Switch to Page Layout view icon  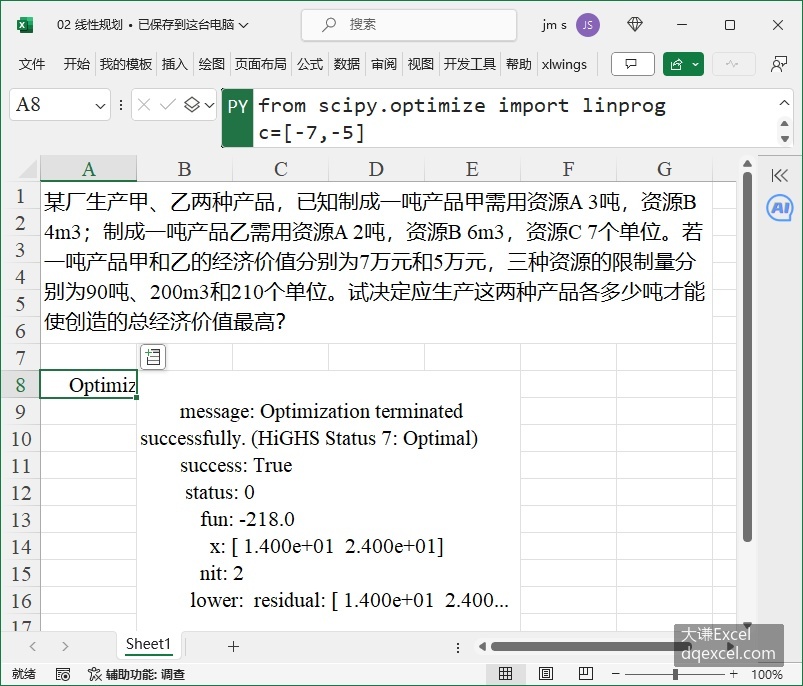tap(546, 674)
